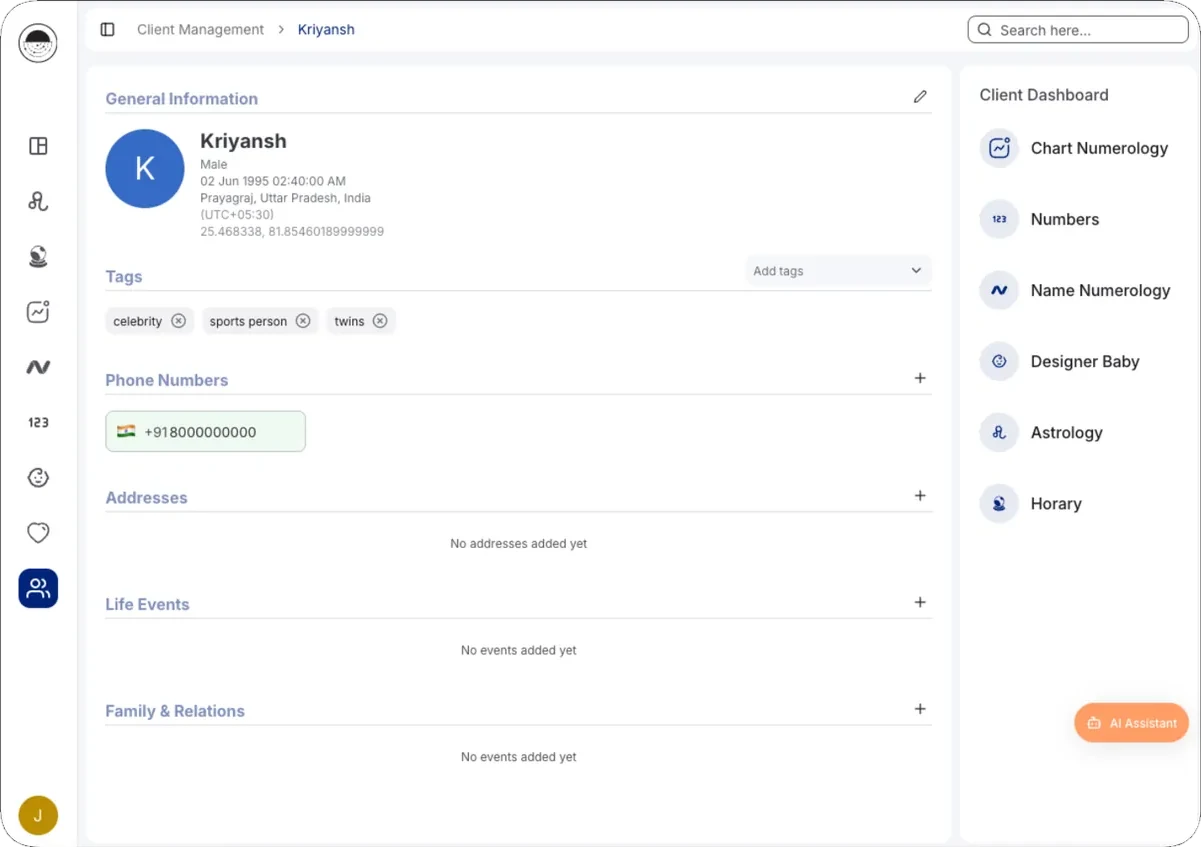Open Astrology (Leo symbol) in left sidebar
This screenshot has height=847, width=1201.
(x=38, y=201)
